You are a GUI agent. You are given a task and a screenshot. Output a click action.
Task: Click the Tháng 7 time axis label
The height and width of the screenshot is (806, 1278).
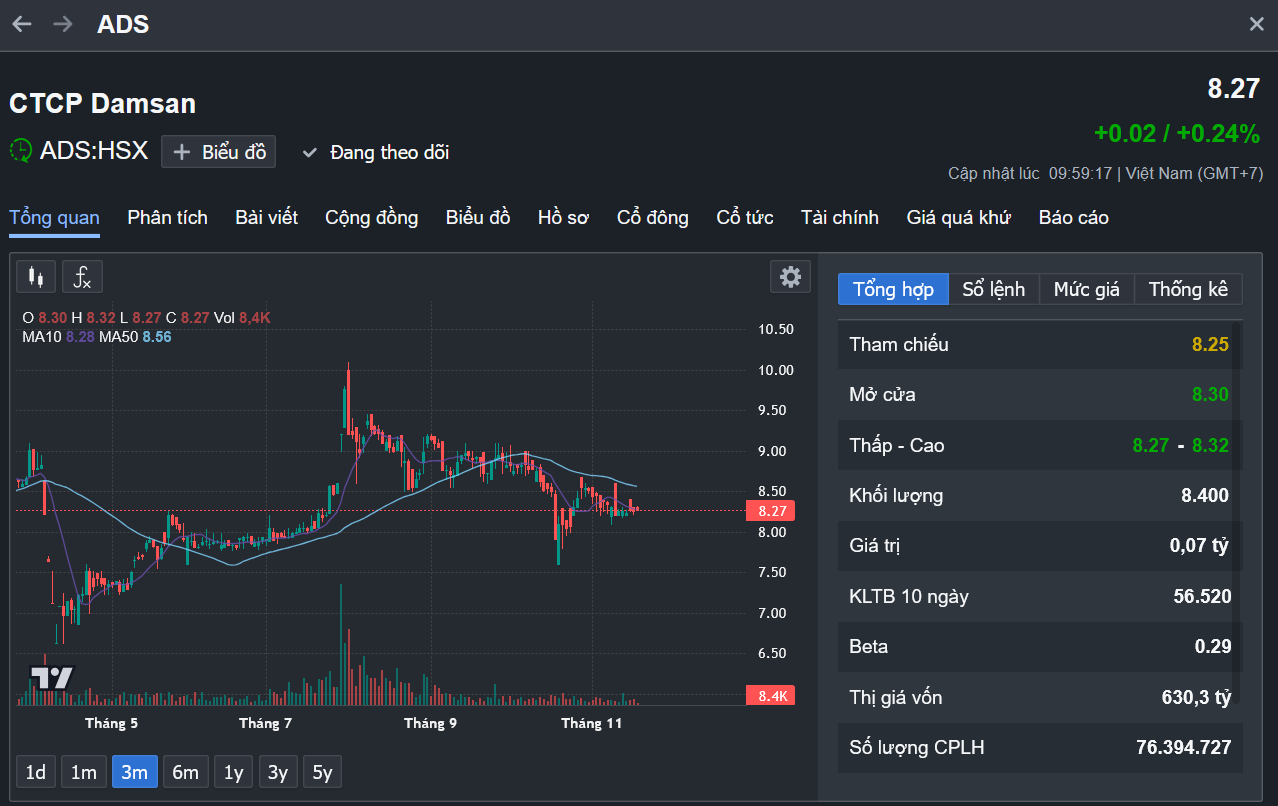click(x=266, y=723)
